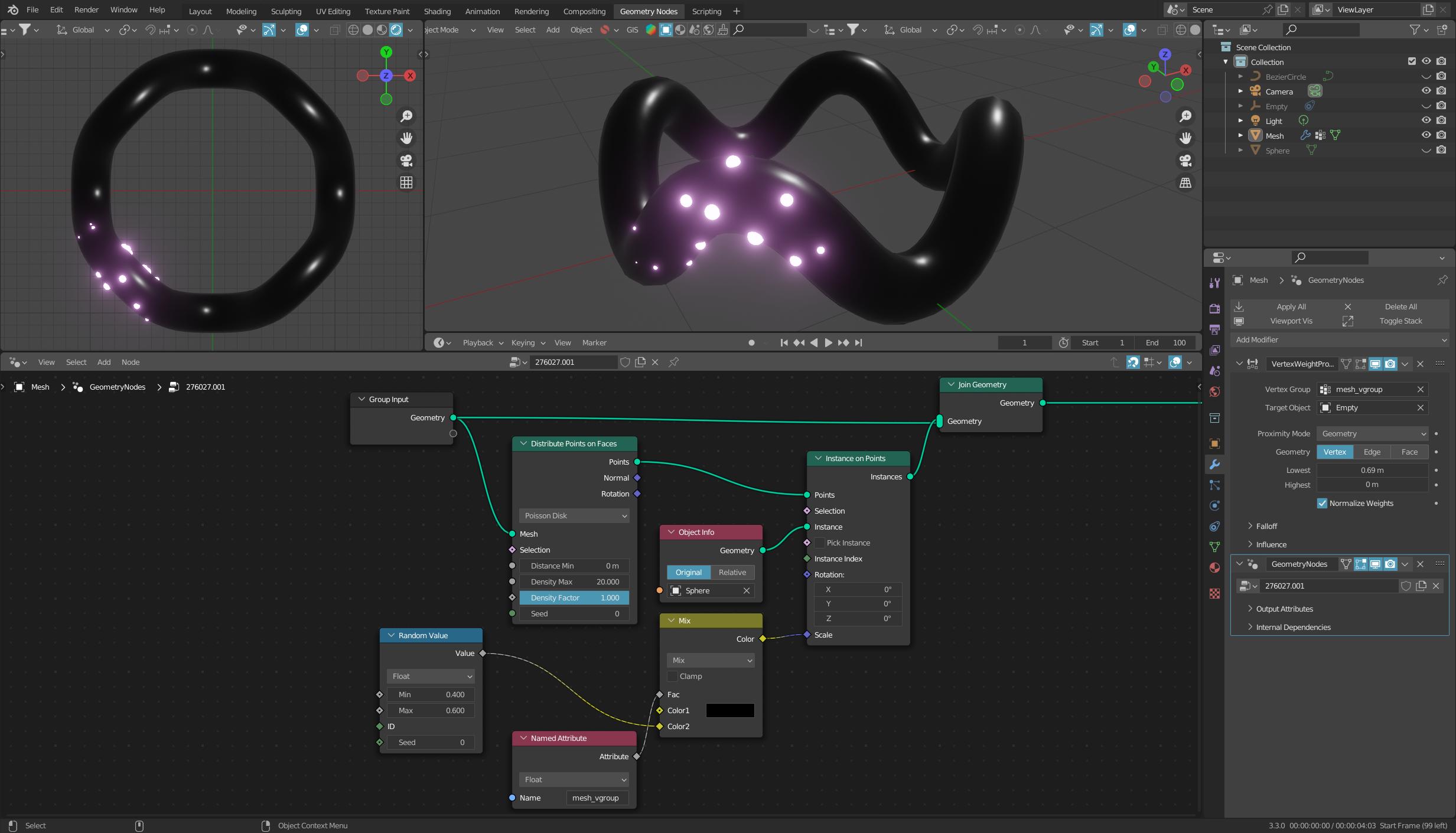Click the fake user shield icon in node header
This screenshot has height=833, width=1456.
tap(625, 362)
